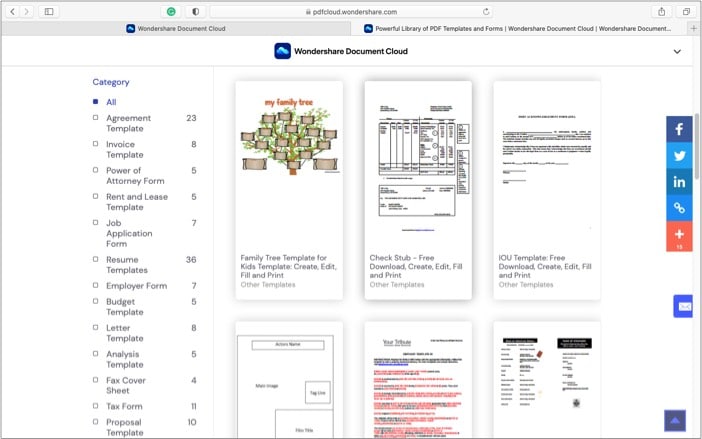The image size is (702, 439).
Task: Go forward with the Safari forward arrow
Action: point(26,12)
